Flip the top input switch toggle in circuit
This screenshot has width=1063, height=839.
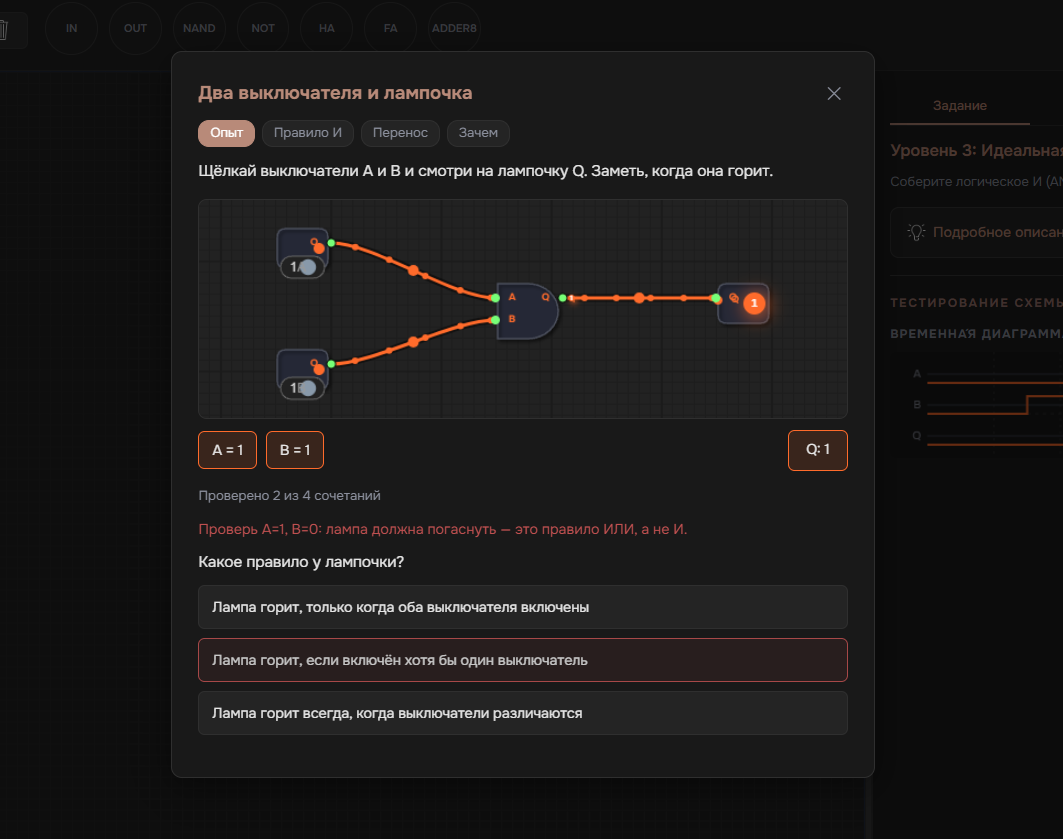click(302, 267)
